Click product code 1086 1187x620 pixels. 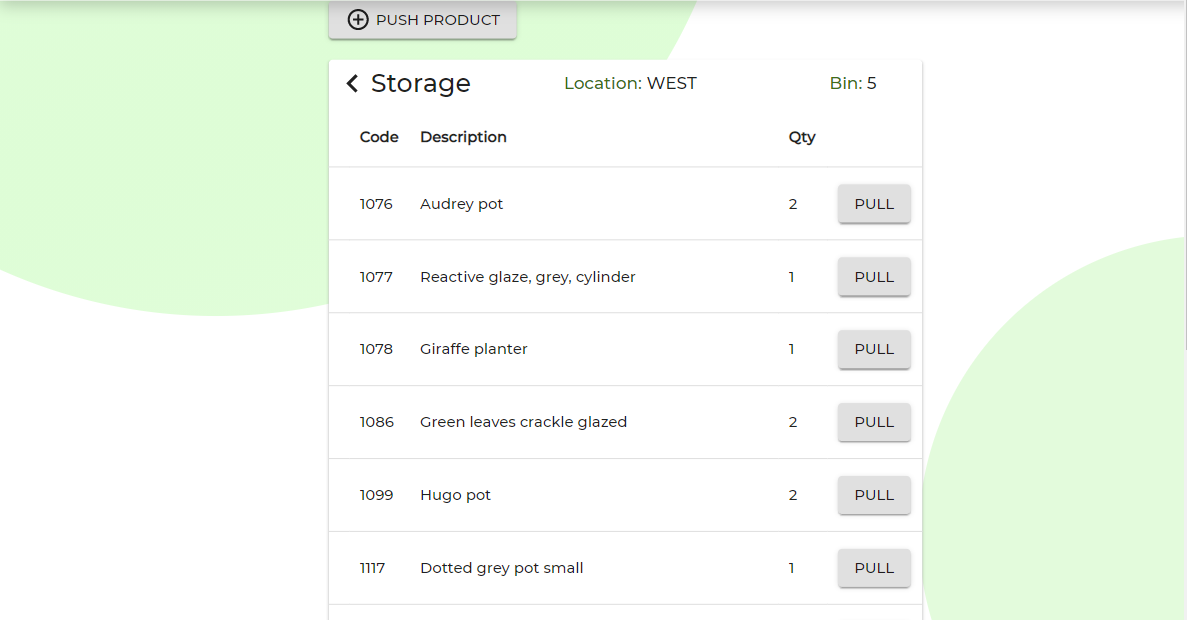(376, 422)
